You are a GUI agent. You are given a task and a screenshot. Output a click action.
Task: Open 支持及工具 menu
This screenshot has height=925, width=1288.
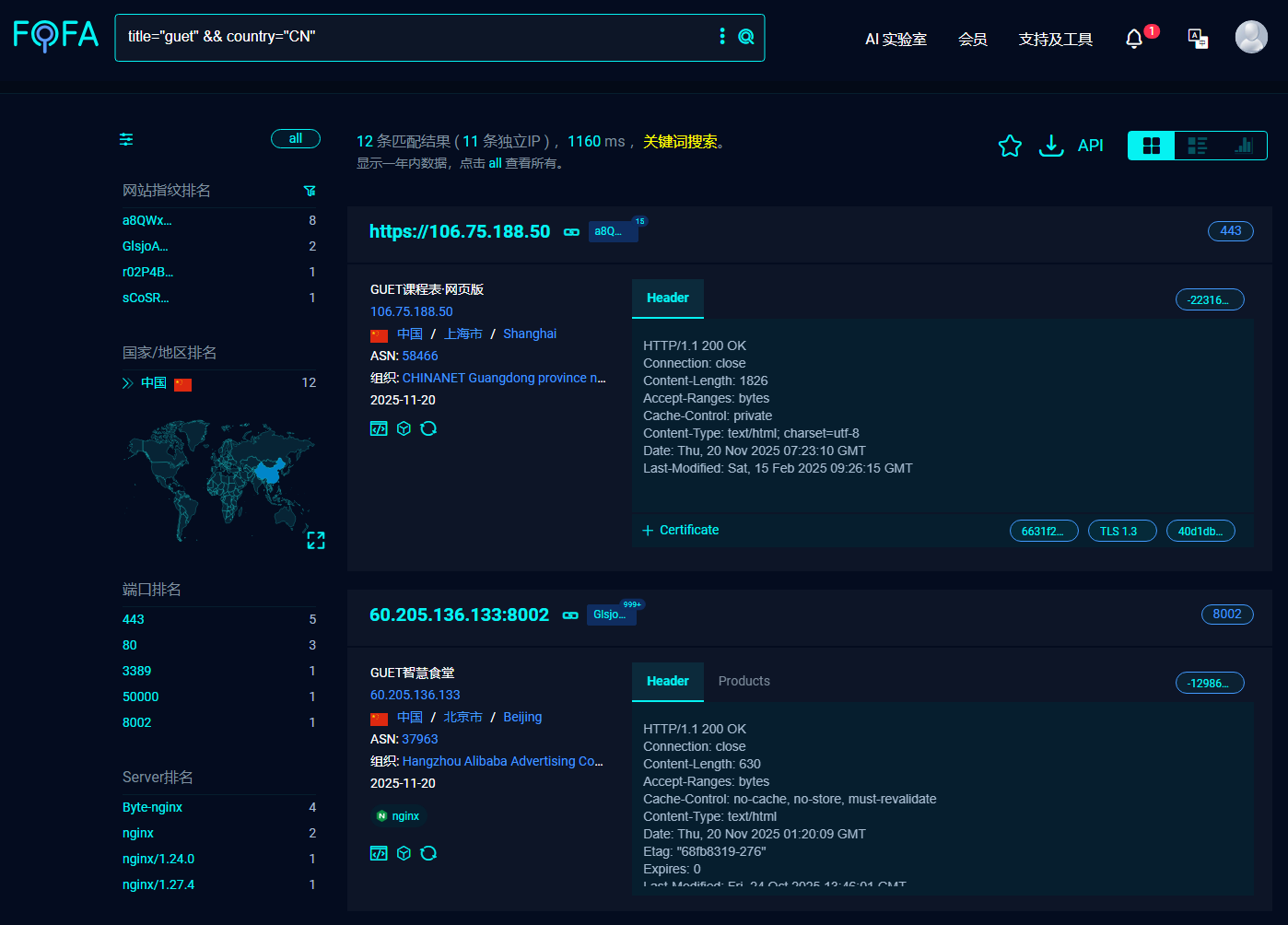click(1056, 39)
